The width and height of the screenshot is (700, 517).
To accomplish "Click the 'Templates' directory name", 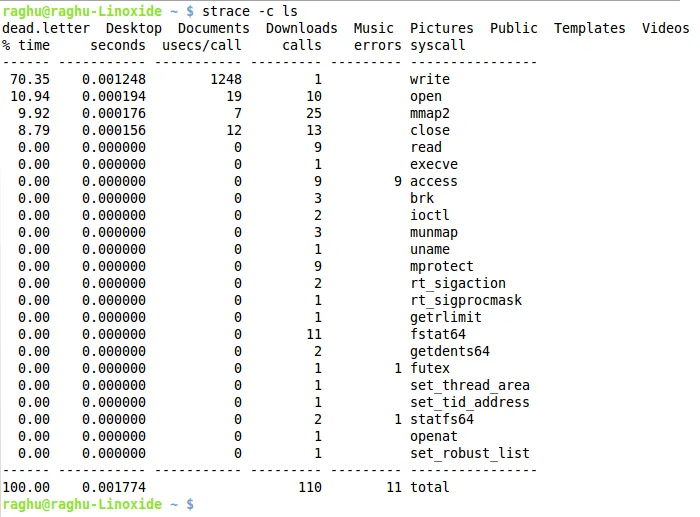I will (589, 28).
